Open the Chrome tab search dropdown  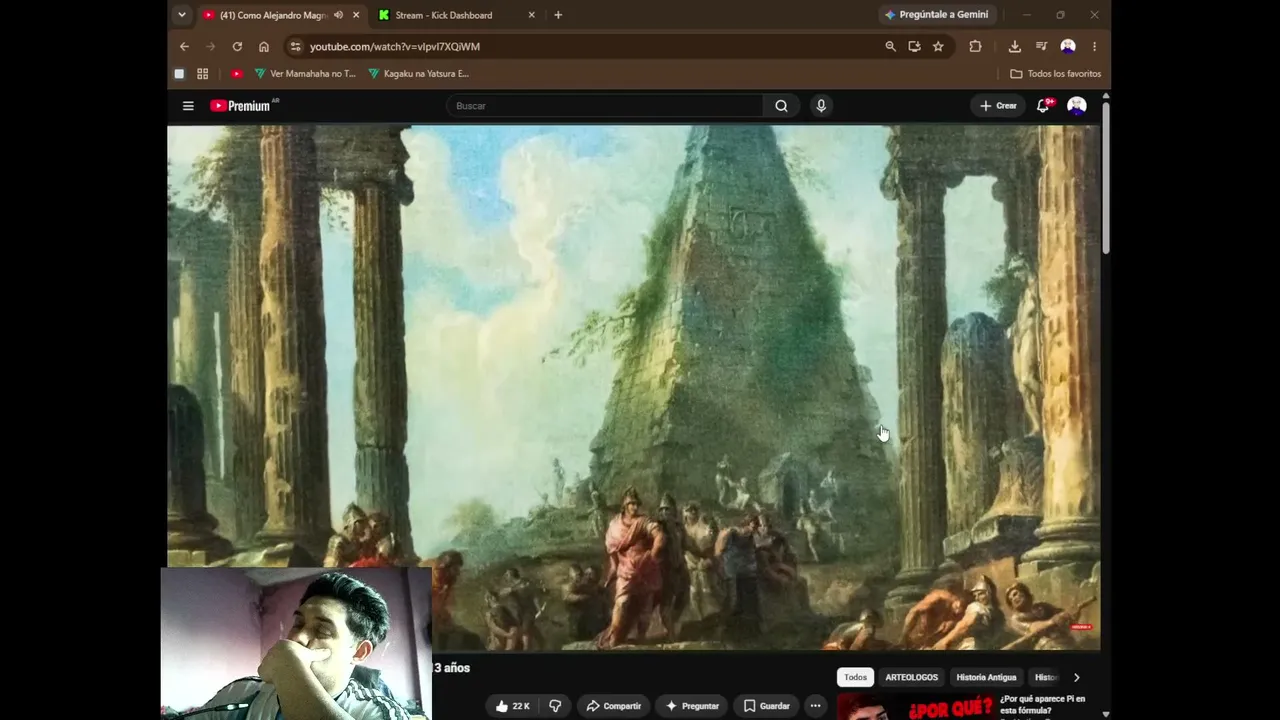(181, 15)
